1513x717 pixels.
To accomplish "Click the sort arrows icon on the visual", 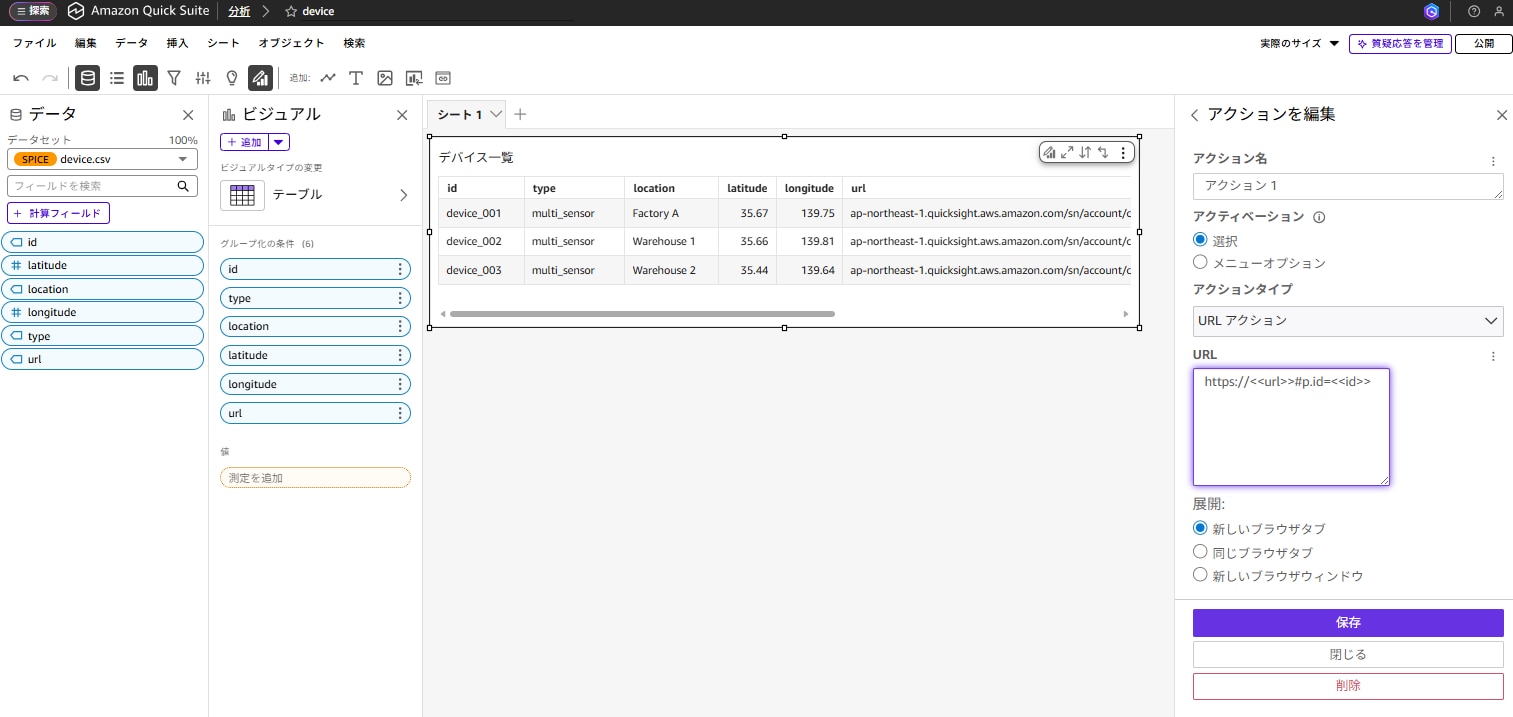I will (x=1085, y=153).
